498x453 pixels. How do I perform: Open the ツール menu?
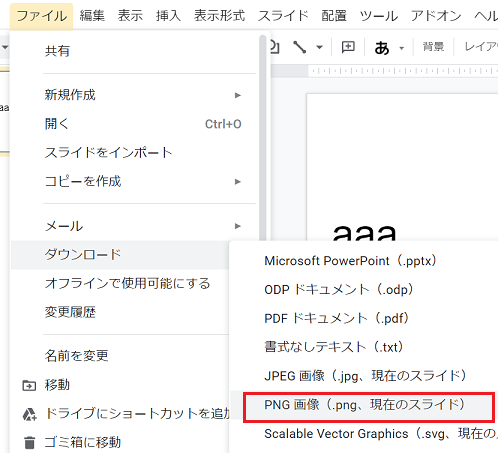click(379, 16)
